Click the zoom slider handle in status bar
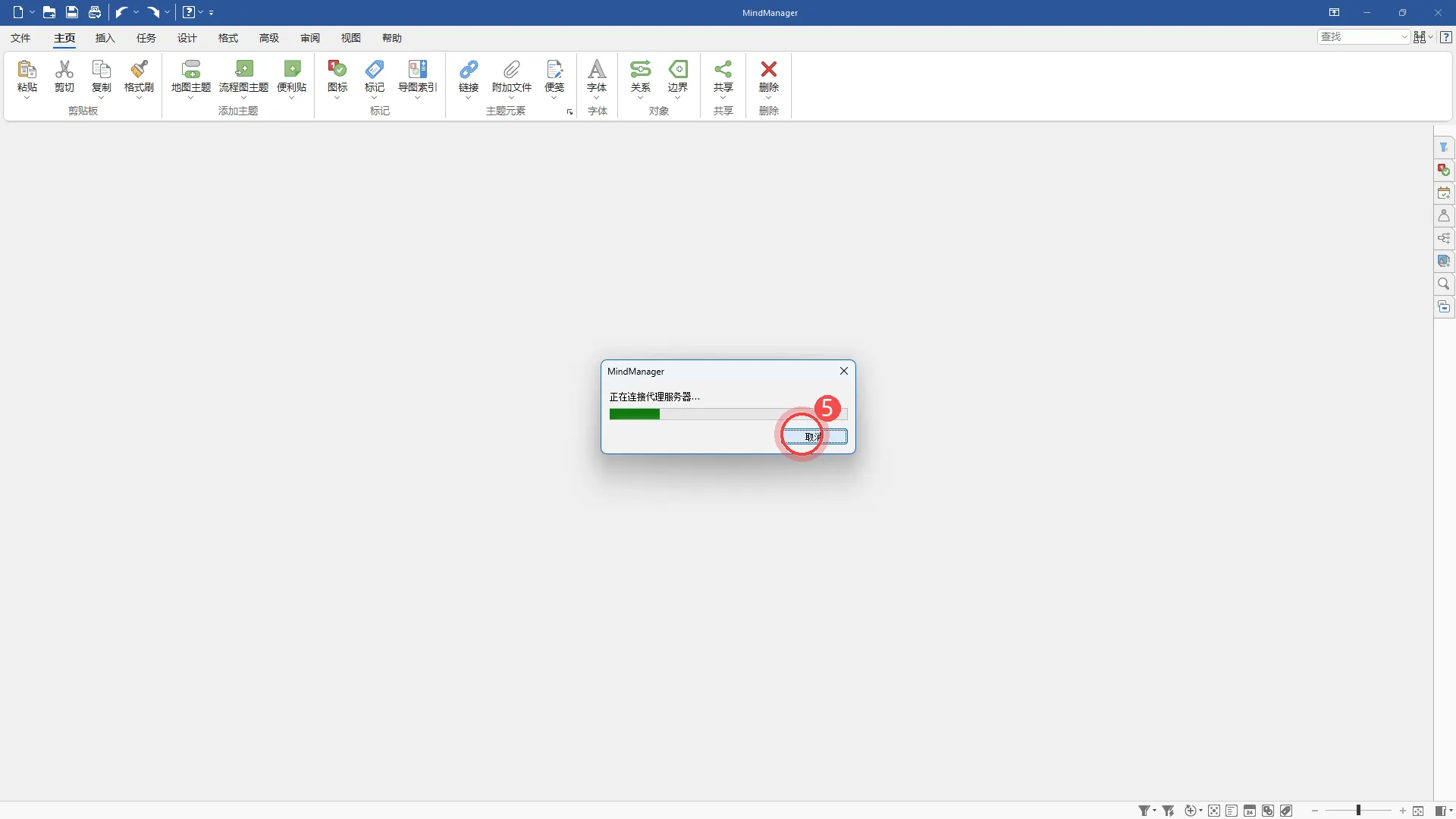Viewport: 1456px width, 819px height. pyautogui.click(x=1358, y=811)
